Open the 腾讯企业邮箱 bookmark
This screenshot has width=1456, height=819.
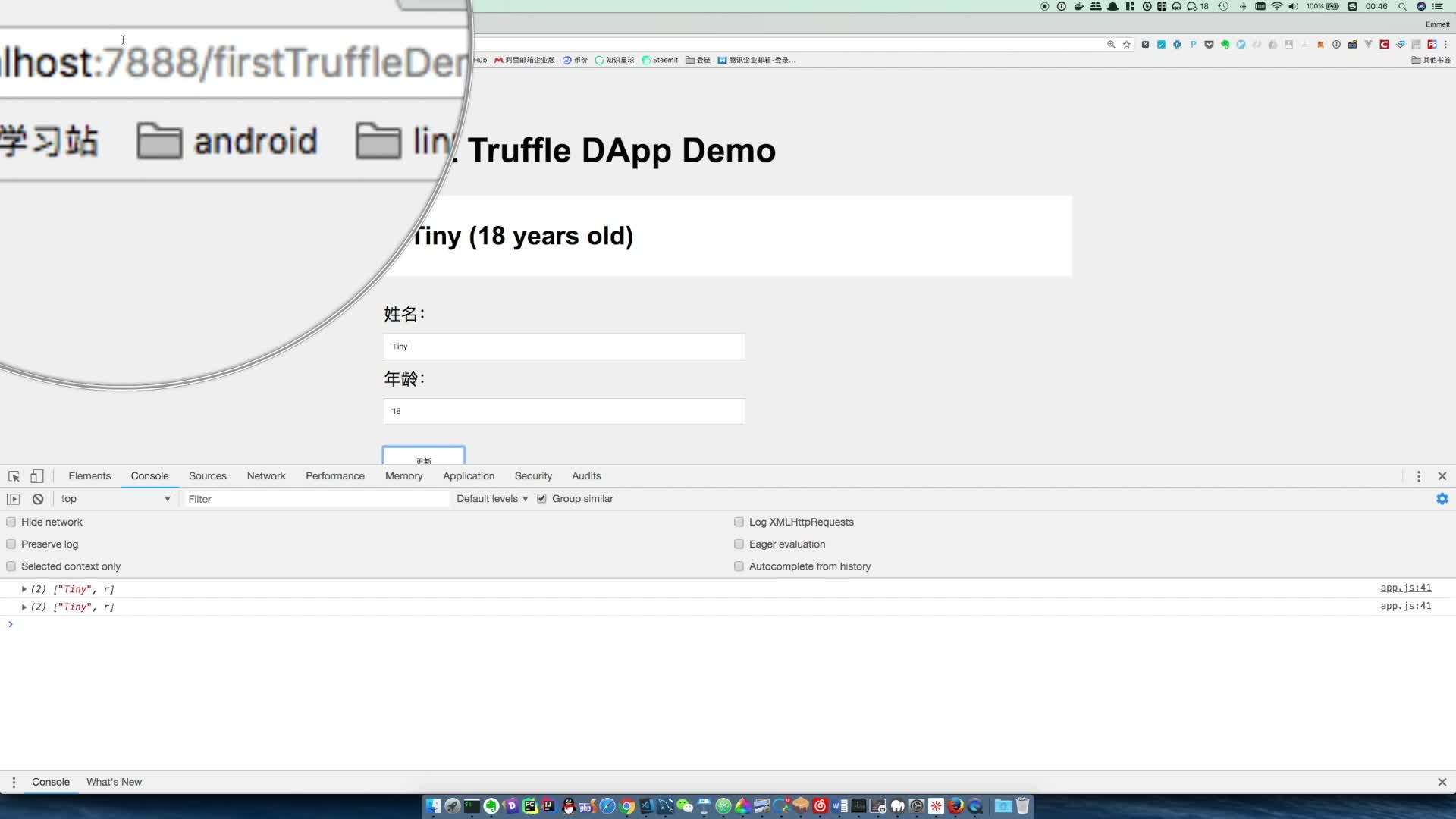click(757, 60)
